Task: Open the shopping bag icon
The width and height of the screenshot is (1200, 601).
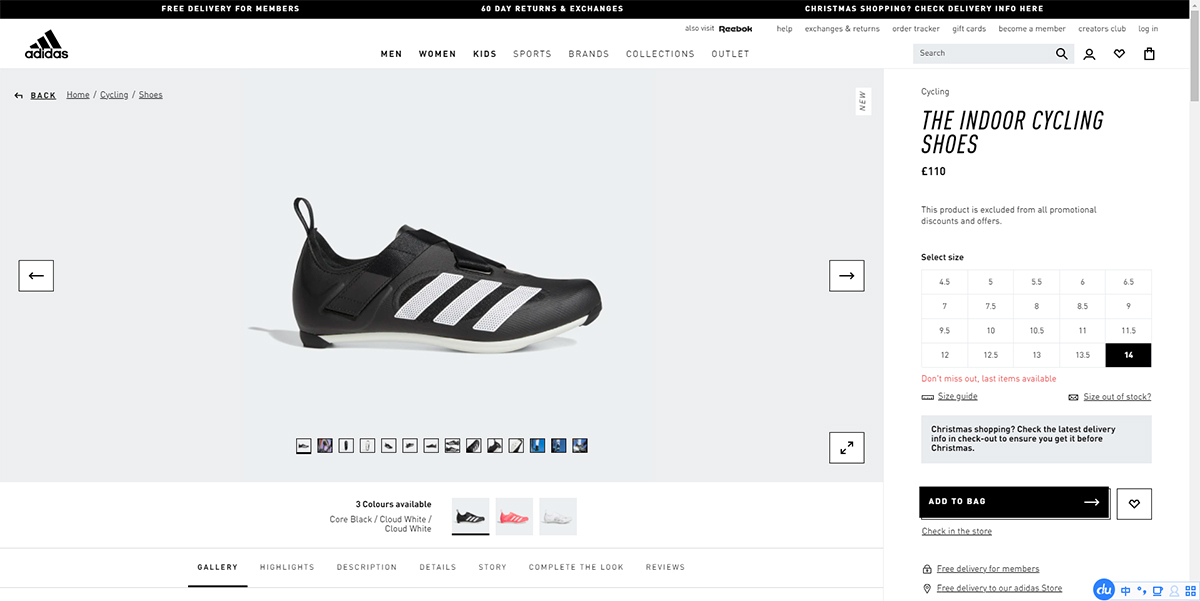Action: (1149, 54)
